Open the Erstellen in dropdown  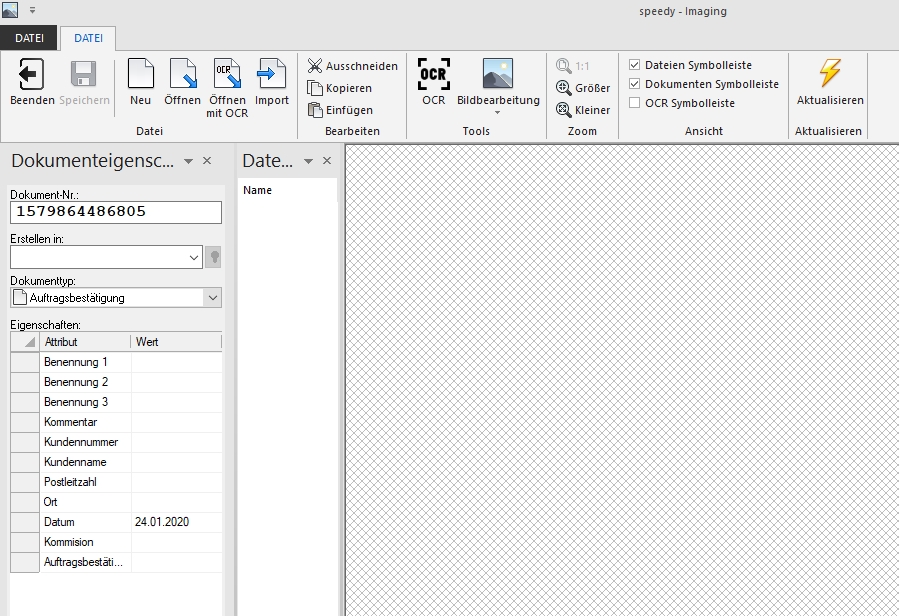194,257
